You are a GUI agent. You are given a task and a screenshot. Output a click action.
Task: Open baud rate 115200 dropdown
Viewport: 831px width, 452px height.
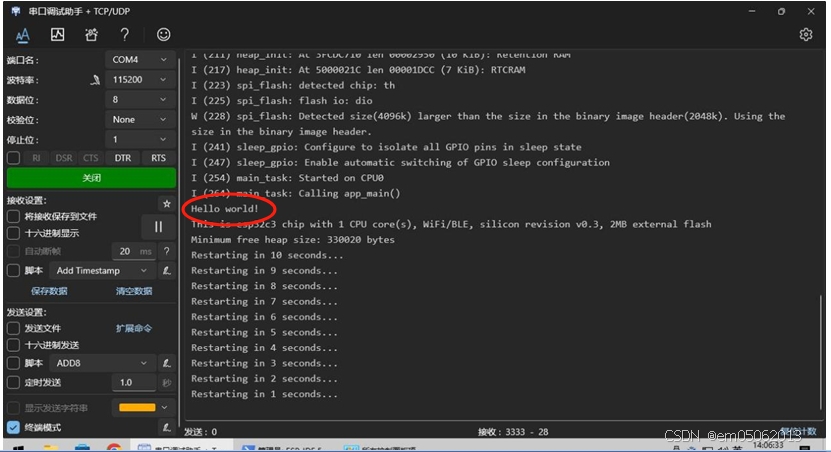point(140,79)
